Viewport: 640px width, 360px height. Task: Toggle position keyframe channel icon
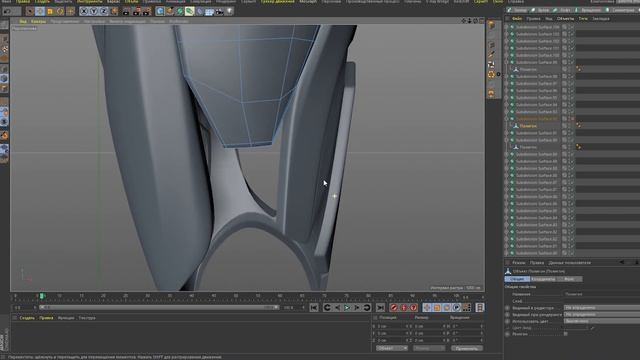(x=427, y=308)
